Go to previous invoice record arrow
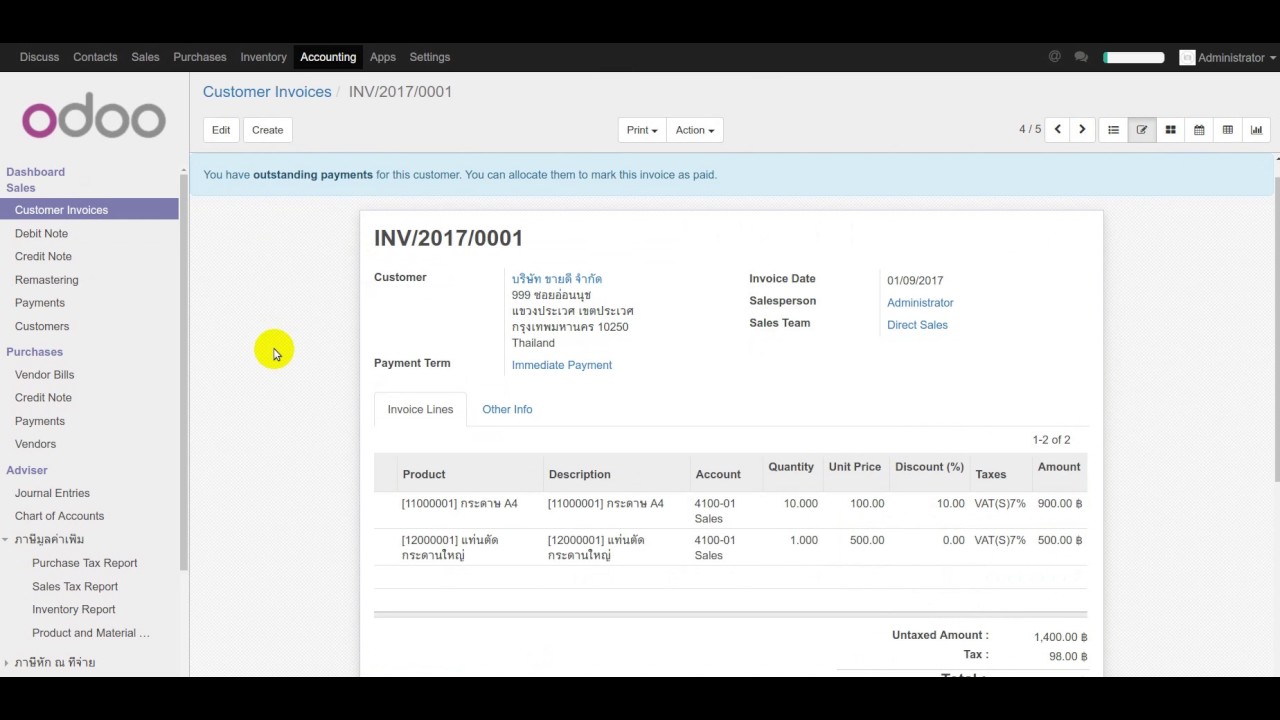1280x720 pixels. point(1057,130)
